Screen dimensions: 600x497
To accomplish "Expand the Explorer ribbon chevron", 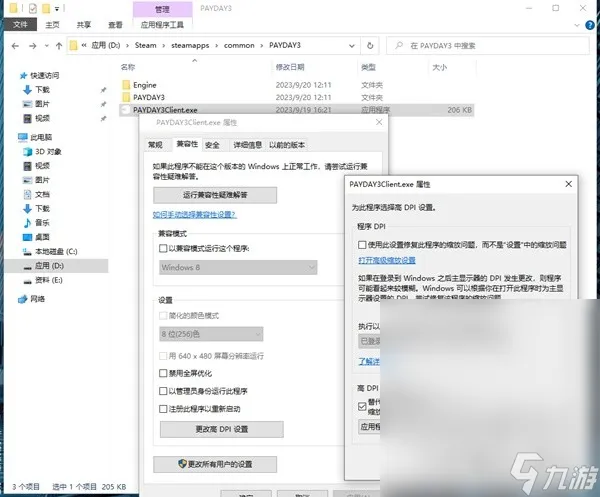I will point(577,25).
